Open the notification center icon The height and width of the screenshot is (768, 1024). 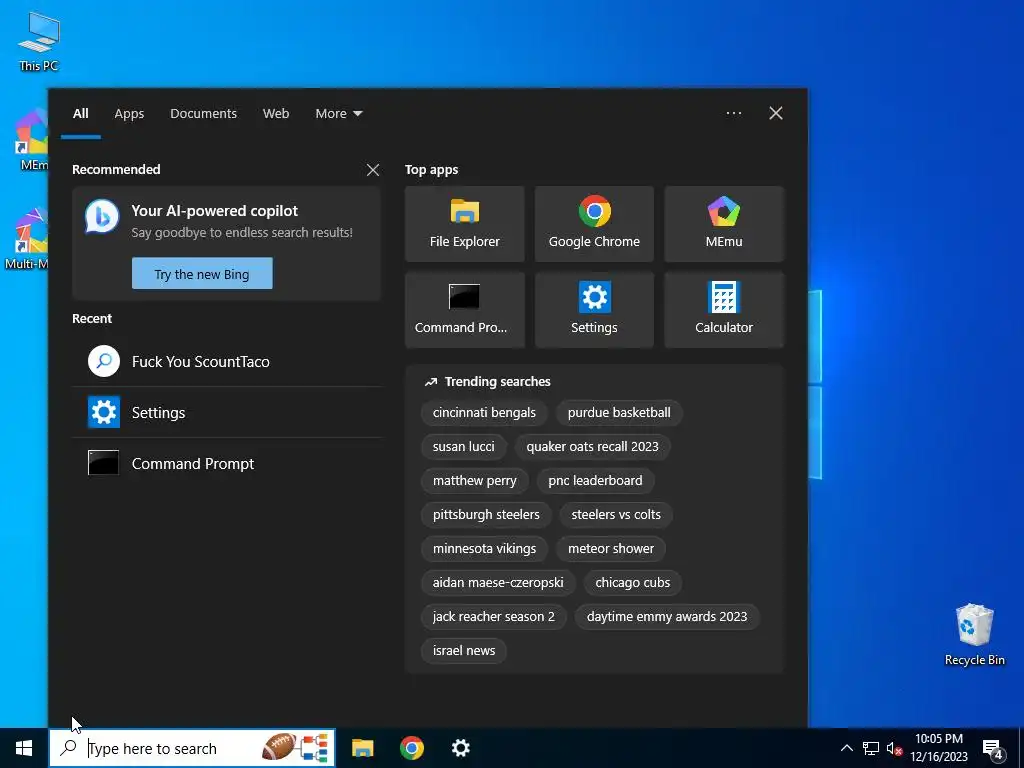[x=993, y=749]
